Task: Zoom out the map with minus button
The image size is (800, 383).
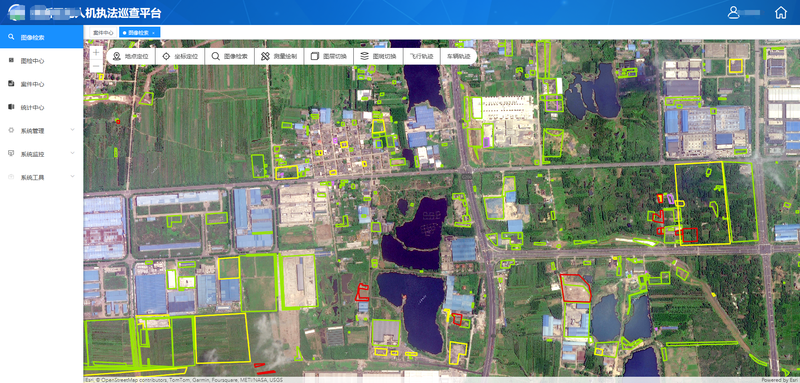Action: [96, 66]
